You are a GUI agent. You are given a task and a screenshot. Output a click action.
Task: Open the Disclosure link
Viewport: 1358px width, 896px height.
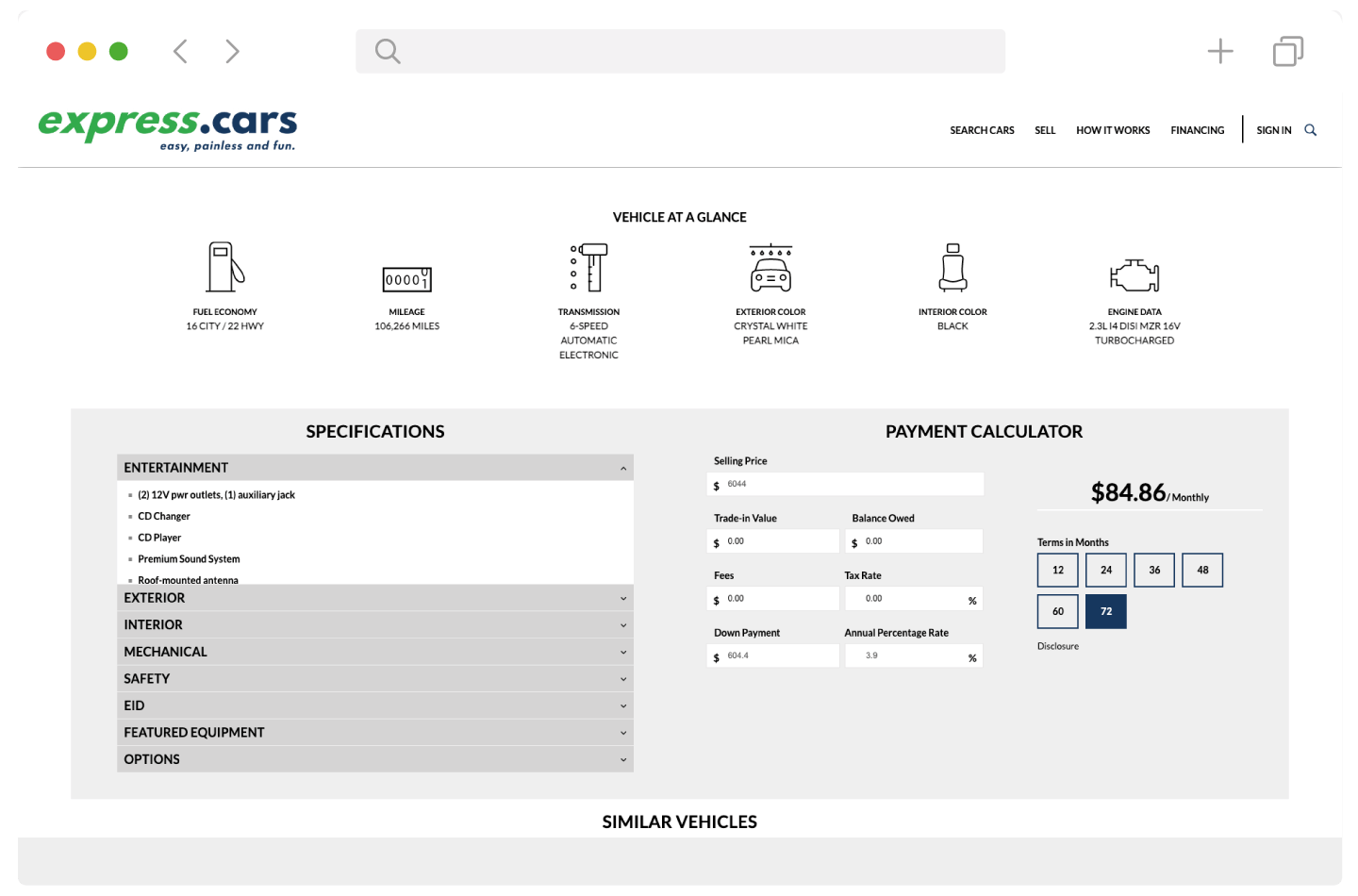[x=1058, y=646]
